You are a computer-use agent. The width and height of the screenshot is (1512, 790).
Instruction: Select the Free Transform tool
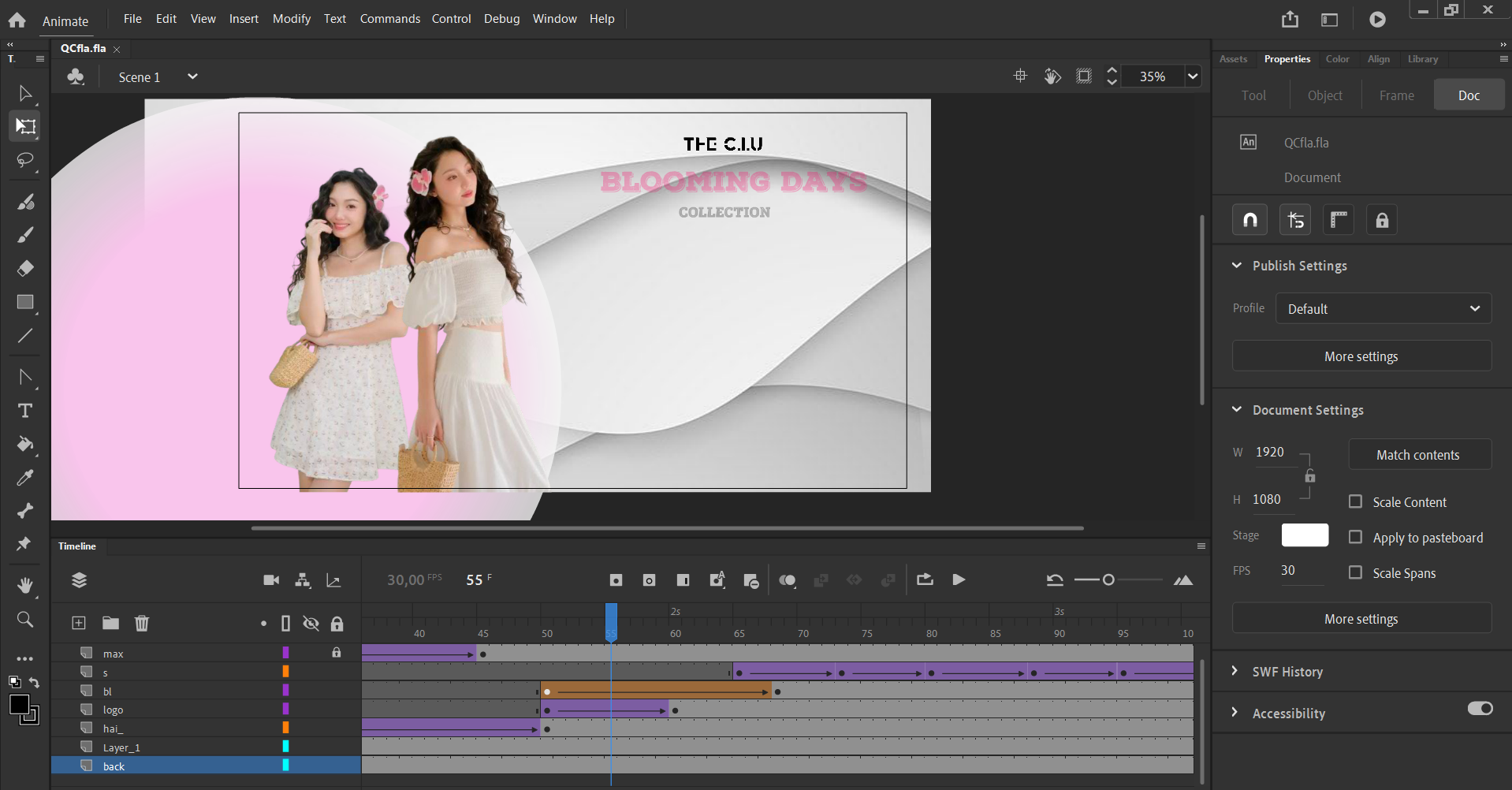point(24,126)
